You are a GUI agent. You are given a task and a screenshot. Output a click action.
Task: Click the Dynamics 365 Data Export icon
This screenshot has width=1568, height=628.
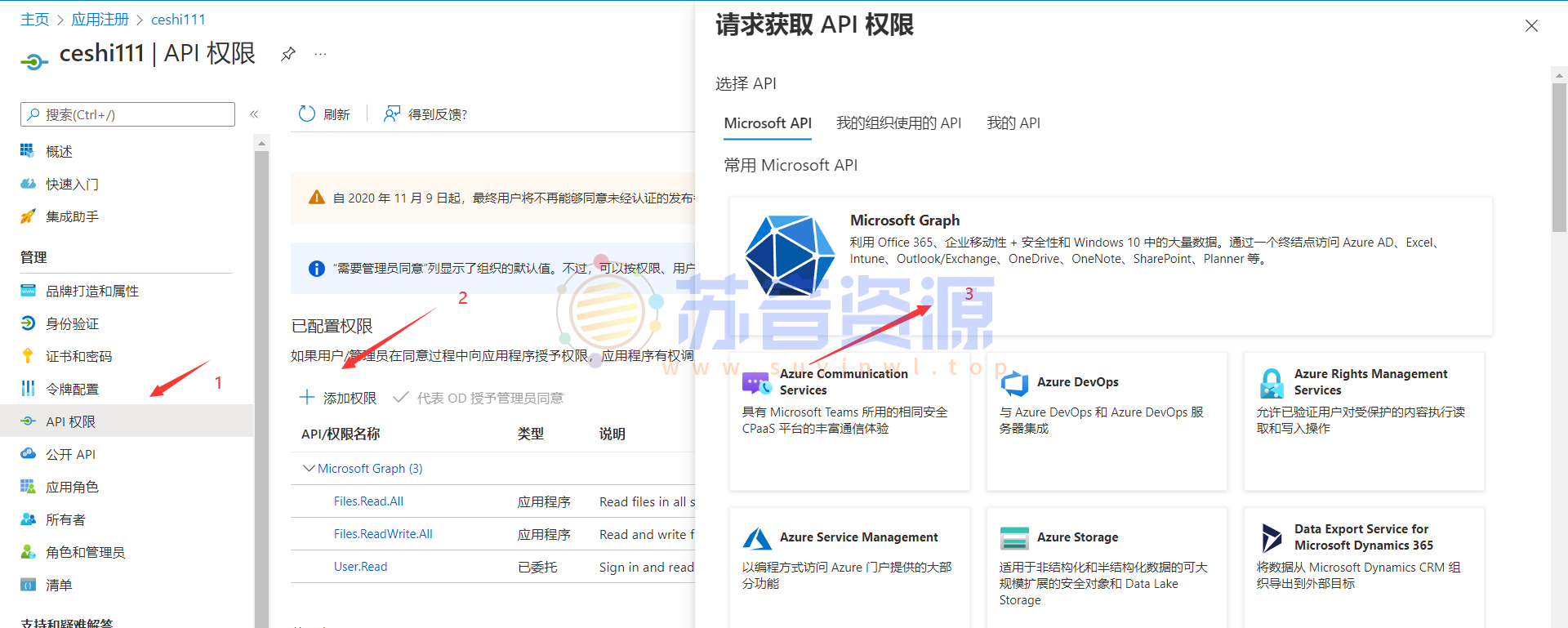coord(1272,538)
